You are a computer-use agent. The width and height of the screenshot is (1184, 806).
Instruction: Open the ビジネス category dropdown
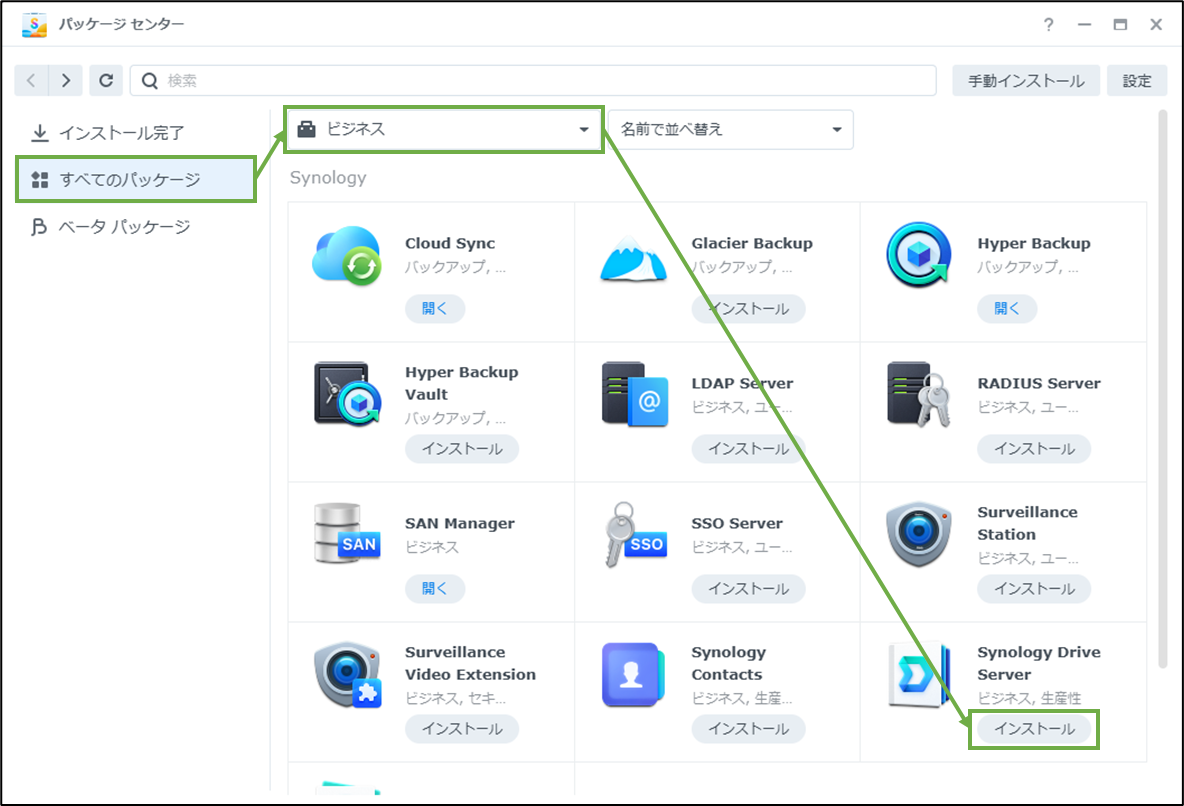coord(444,129)
